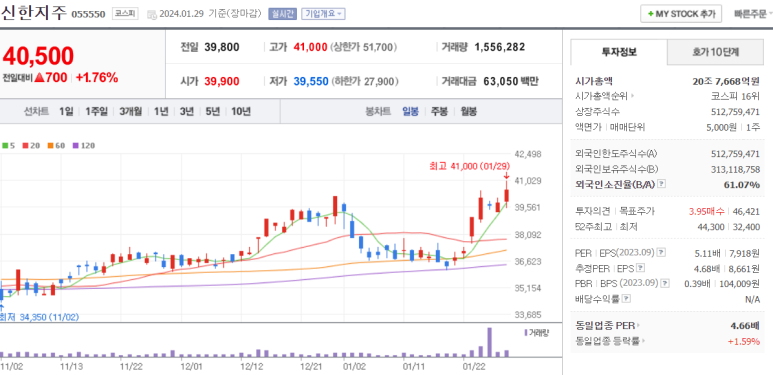Open help icon beside 배당수익률
Image resolution: width=773 pixels, height=375 pixels.
pyautogui.click(x=626, y=299)
